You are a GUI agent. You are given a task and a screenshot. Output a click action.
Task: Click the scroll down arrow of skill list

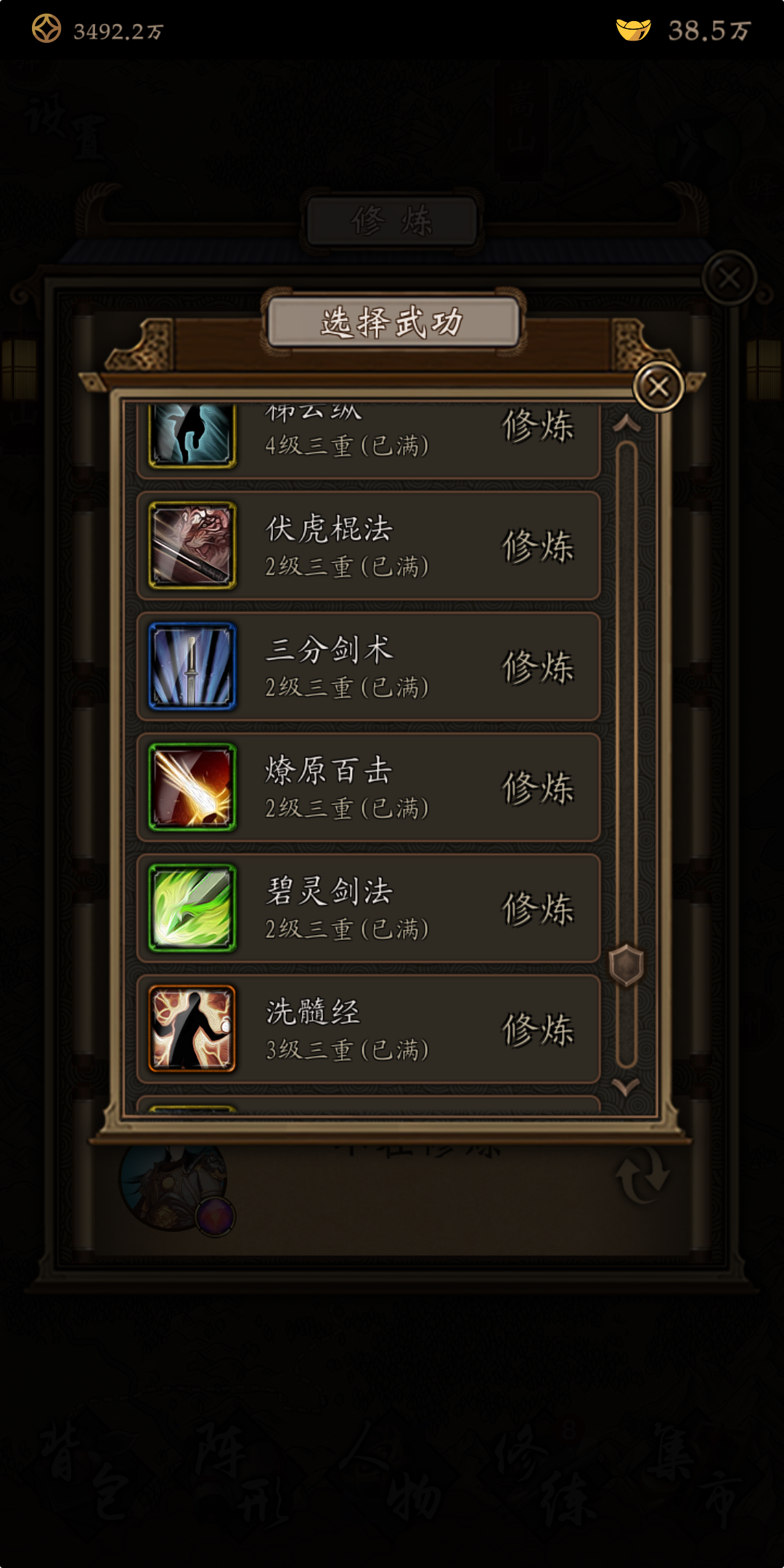(626, 1087)
